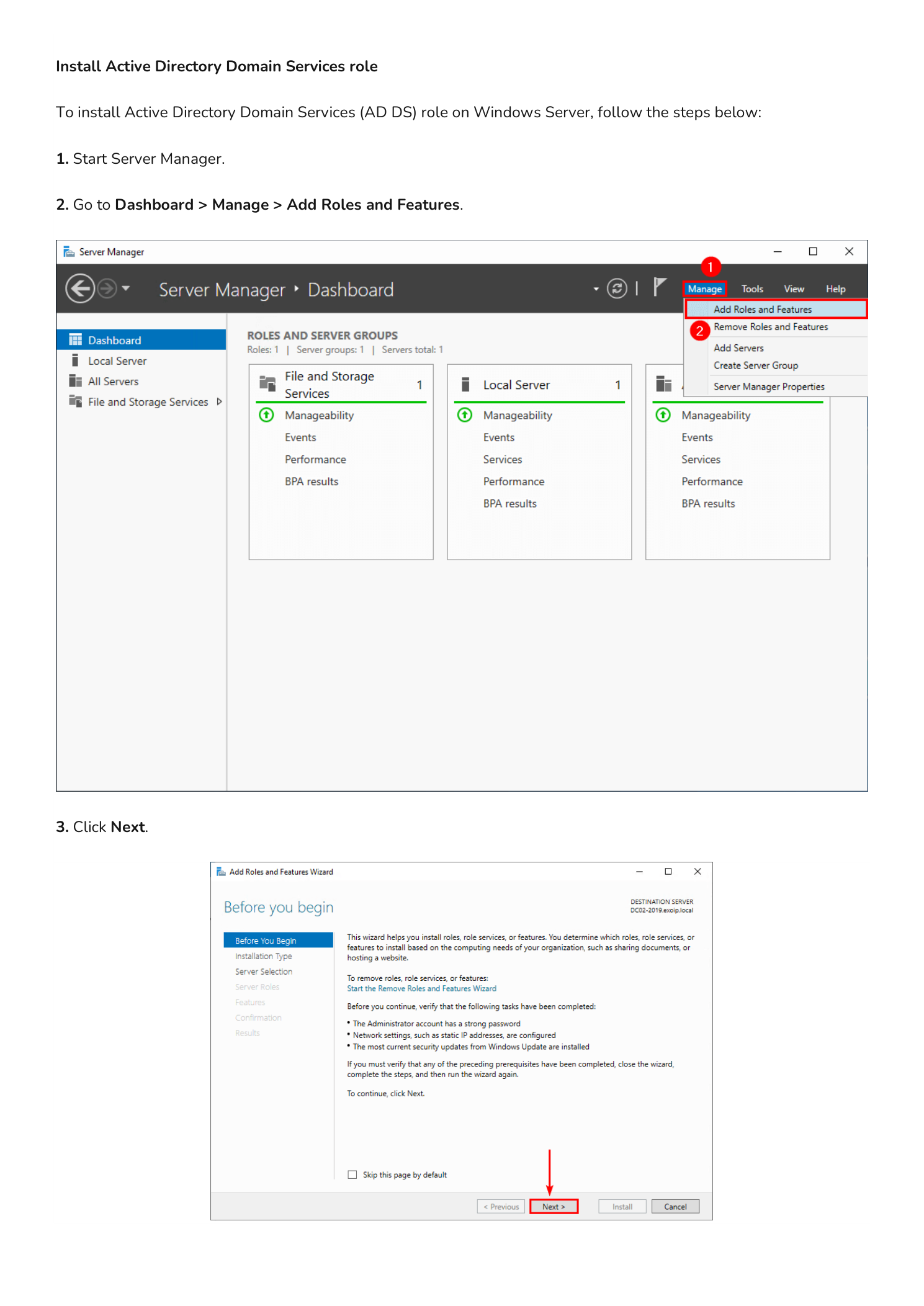The height and width of the screenshot is (1306, 924).
Task: Open BPA results in File and Storage Services tile
Action: pos(312,481)
